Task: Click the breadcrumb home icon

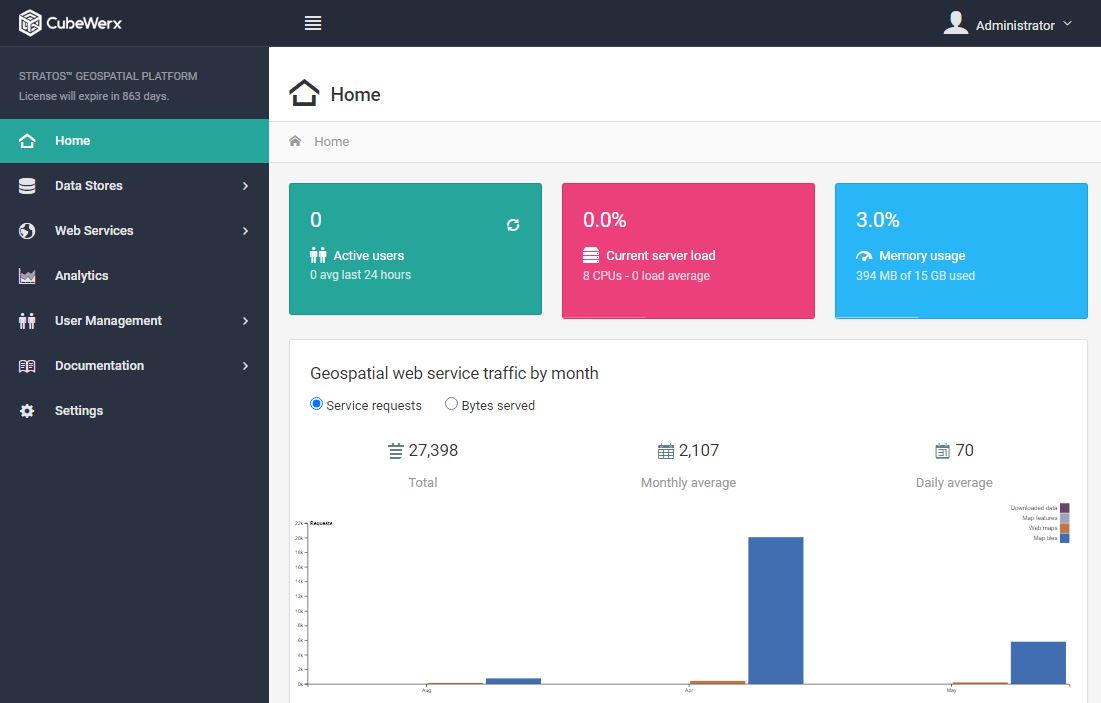Action: [x=295, y=141]
